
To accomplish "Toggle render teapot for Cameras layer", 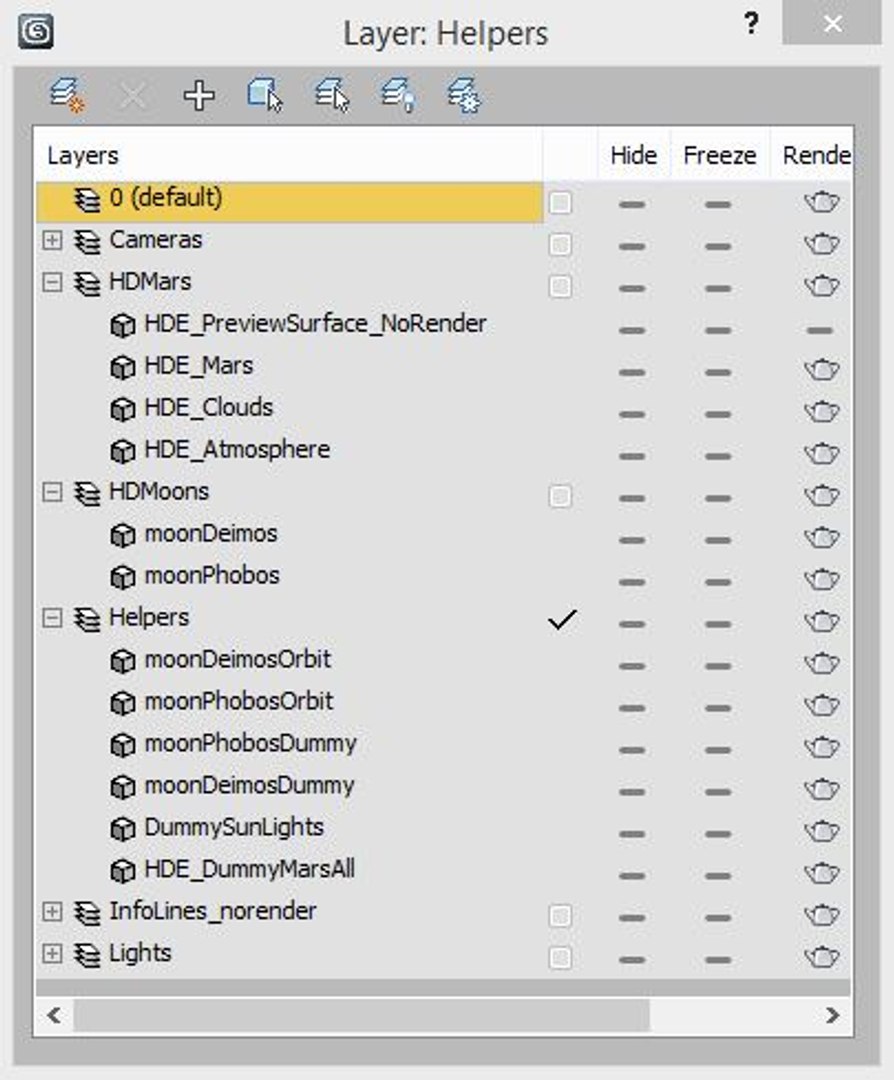I will pyautogui.click(x=822, y=244).
